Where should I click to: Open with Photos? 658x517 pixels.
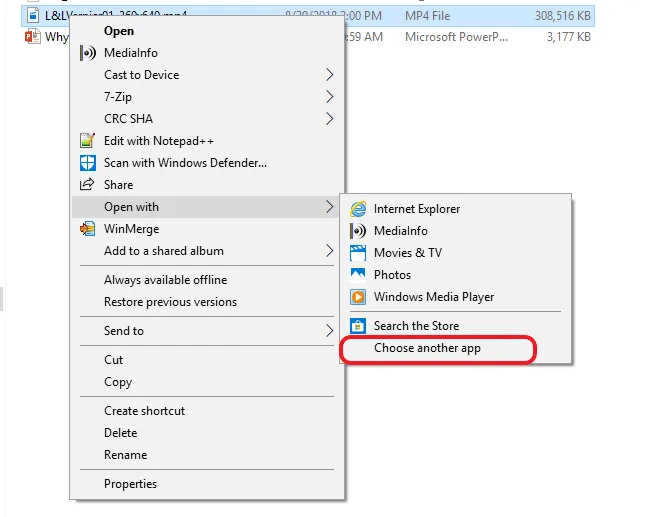click(455, 275)
